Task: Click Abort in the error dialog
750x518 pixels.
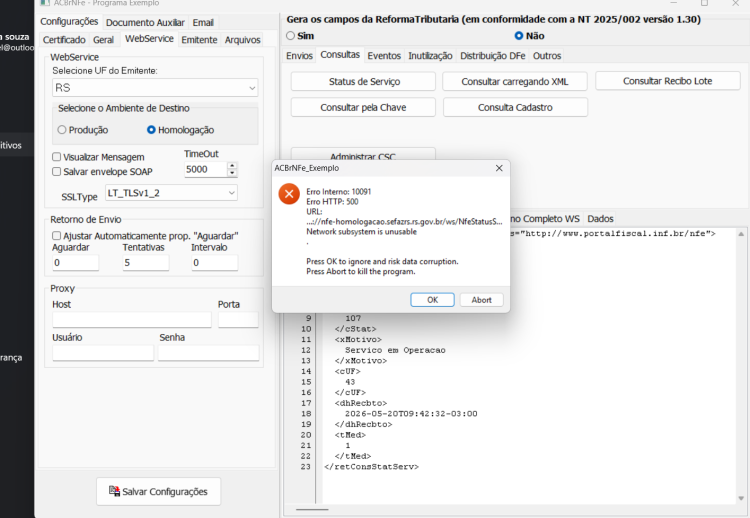Action: point(481,300)
